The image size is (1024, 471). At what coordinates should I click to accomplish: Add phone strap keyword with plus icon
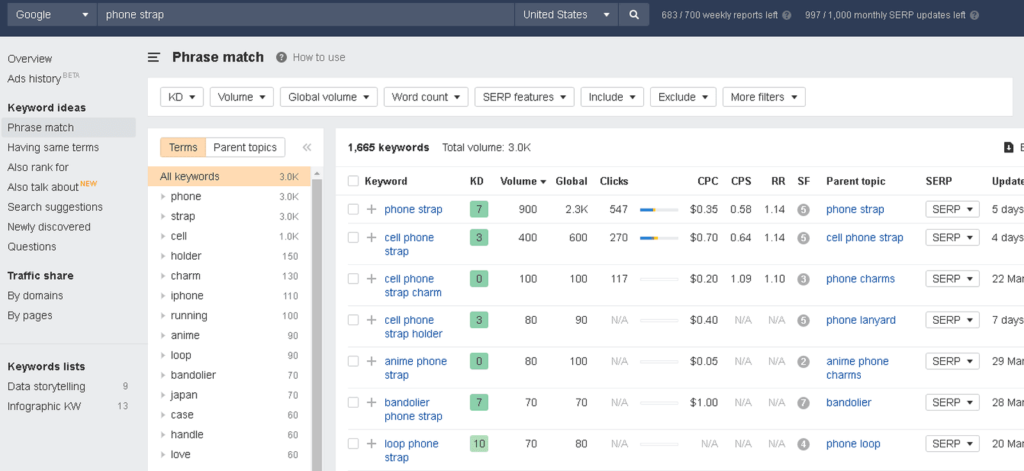tap(371, 210)
